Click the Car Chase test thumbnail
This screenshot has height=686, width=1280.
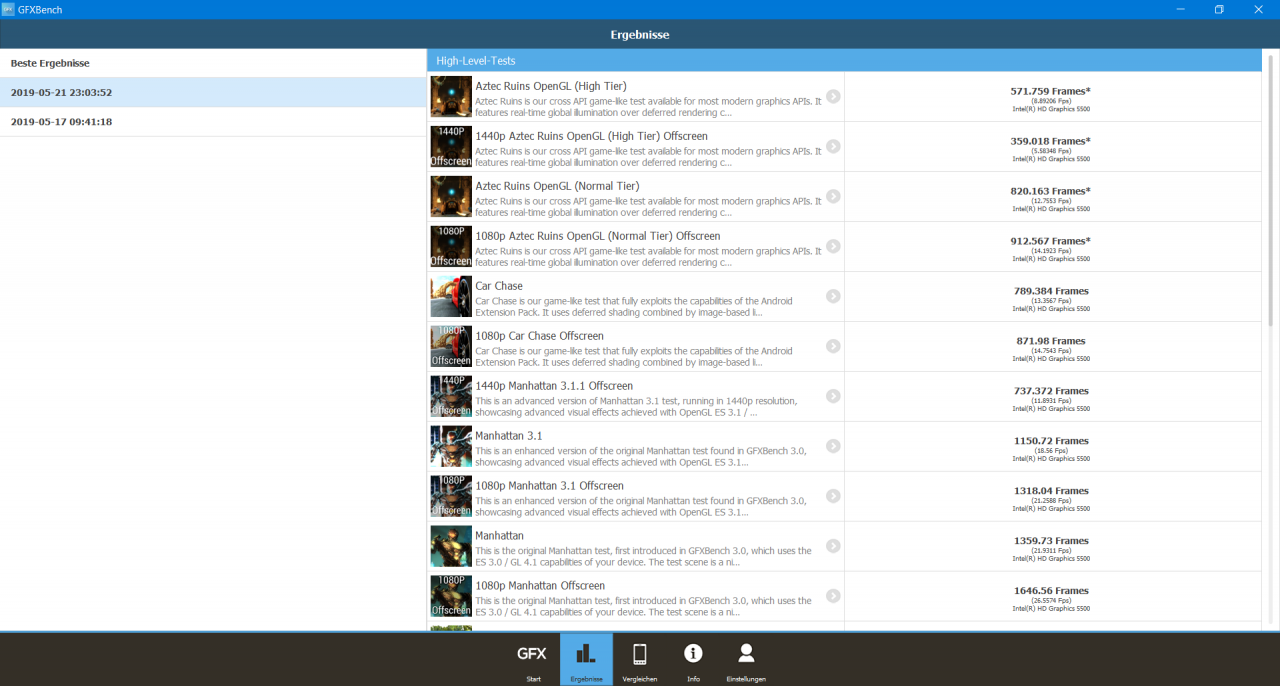pos(451,296)
